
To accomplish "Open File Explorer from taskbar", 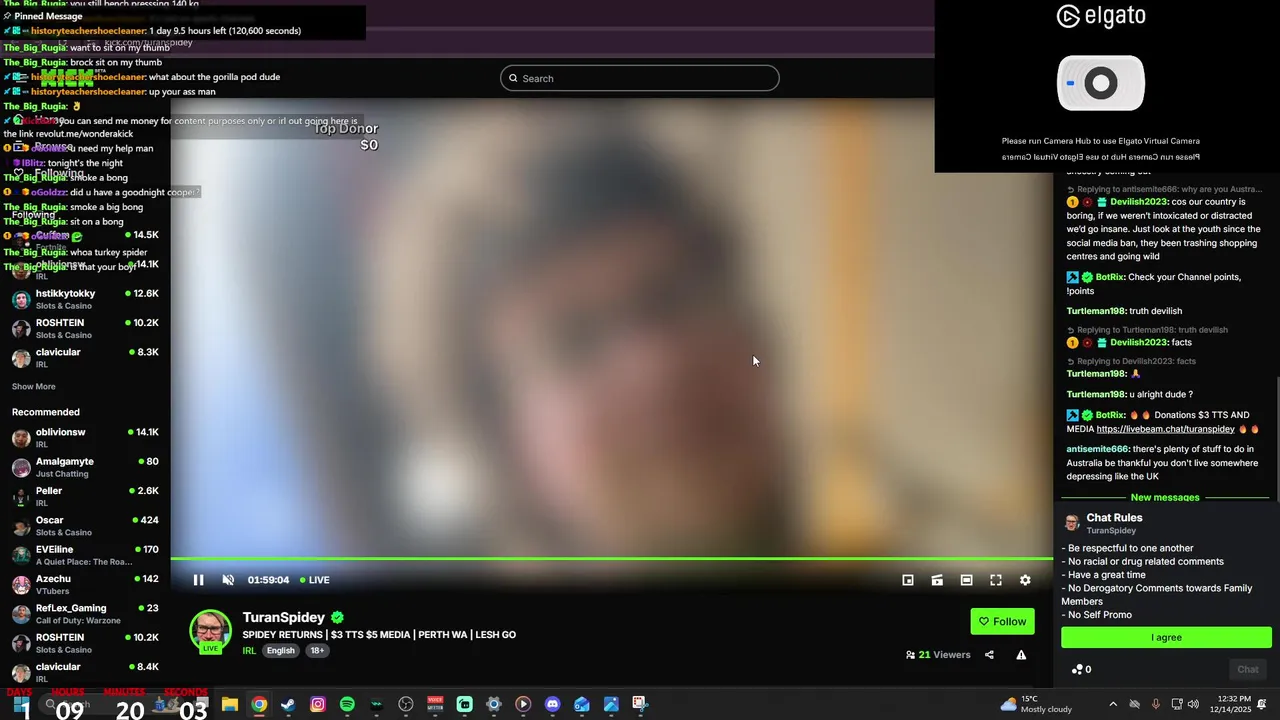I will [x=230, y=704].
